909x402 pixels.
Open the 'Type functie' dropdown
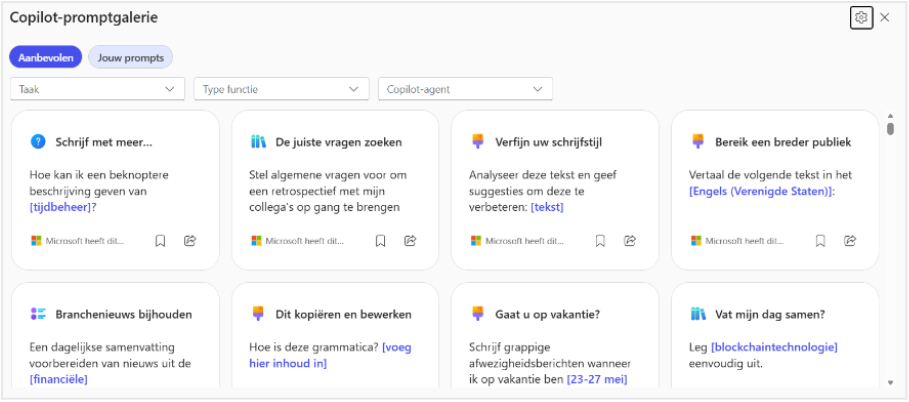point(281,89)
